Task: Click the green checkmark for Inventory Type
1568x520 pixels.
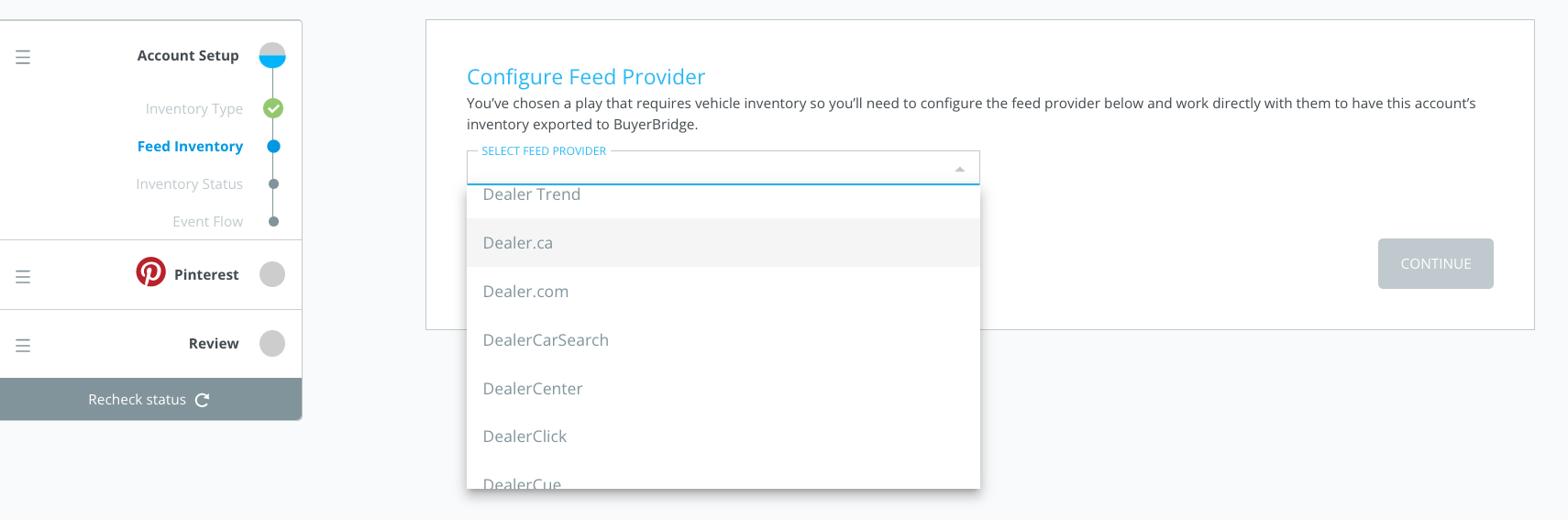Action: point(273,108)
